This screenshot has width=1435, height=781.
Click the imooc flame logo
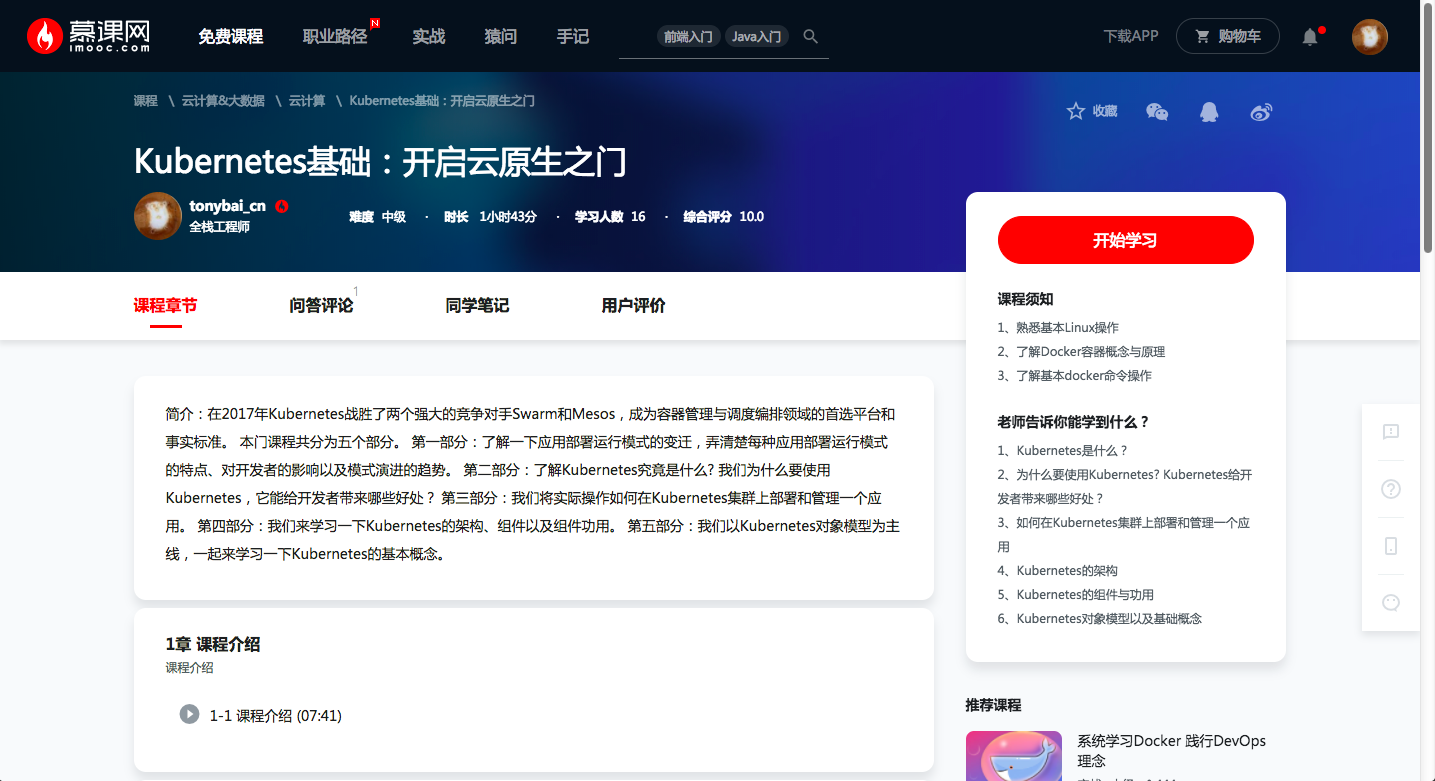(44, 36)
